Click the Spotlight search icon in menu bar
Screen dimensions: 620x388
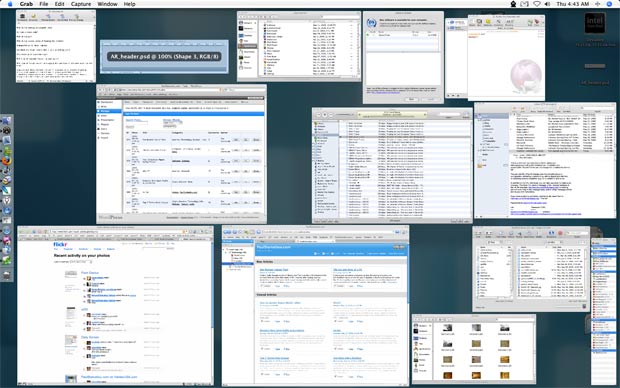609,4
